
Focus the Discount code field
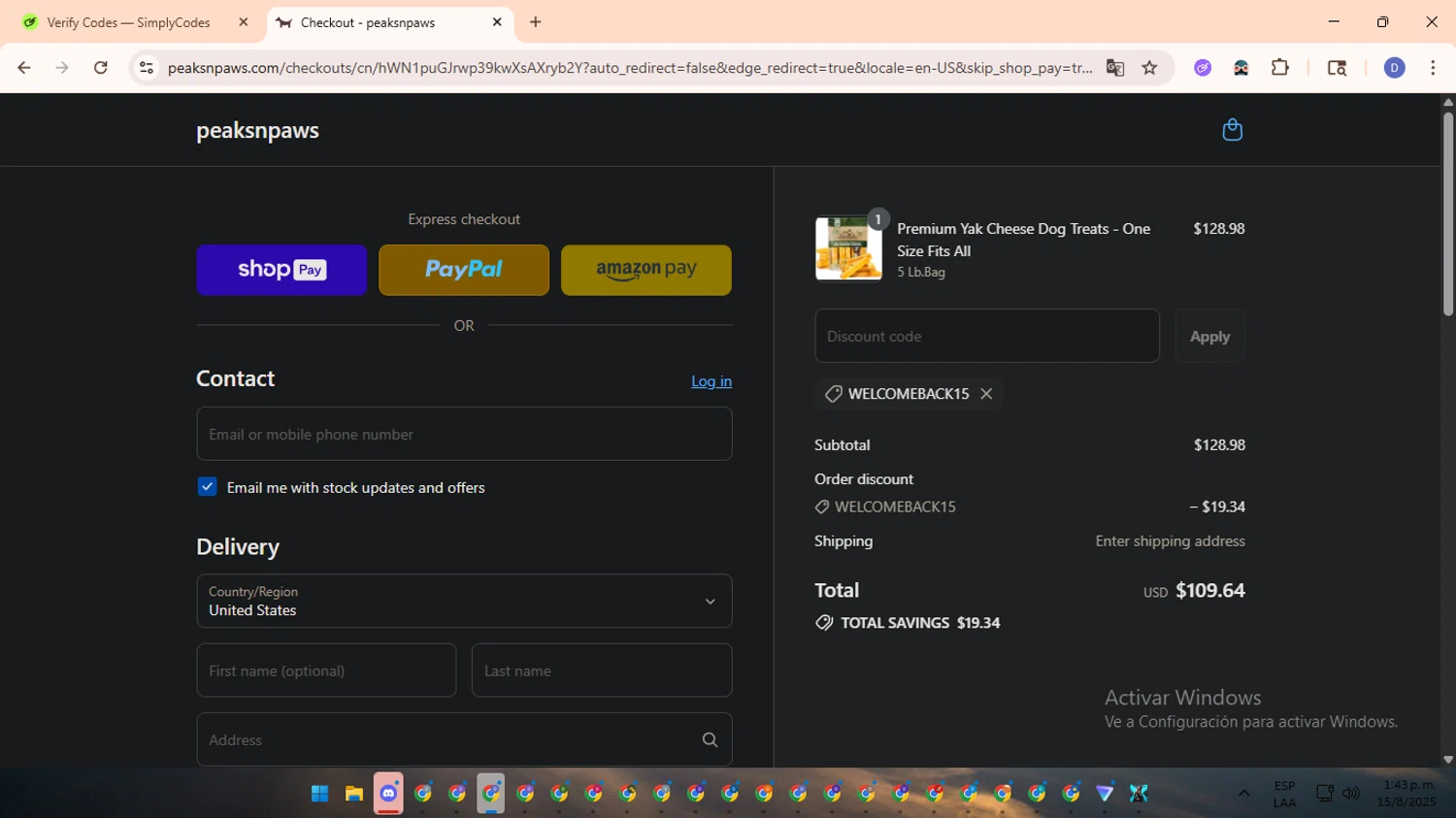coord(987,336)
